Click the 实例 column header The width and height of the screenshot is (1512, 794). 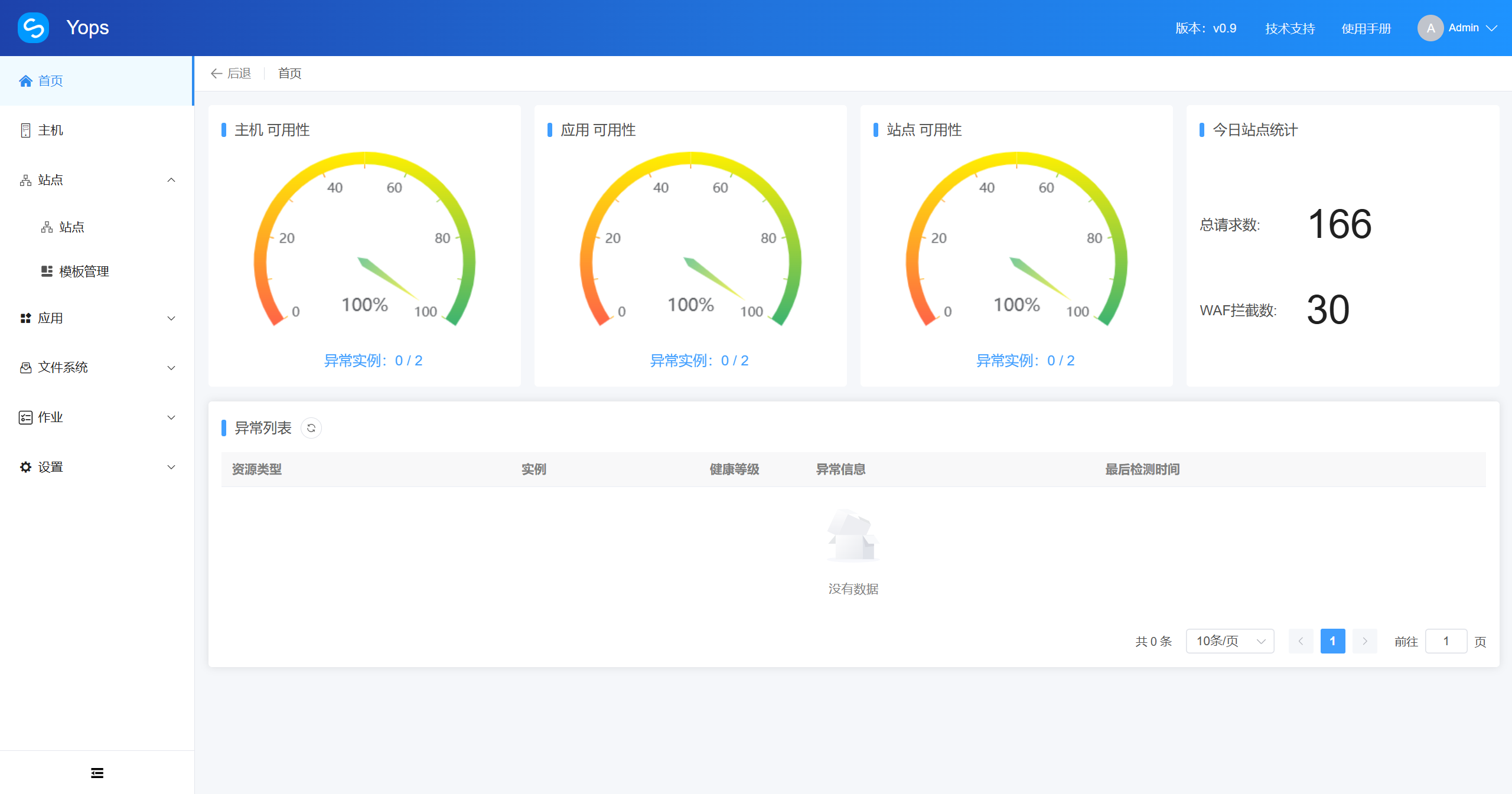[x=534, y=469]
